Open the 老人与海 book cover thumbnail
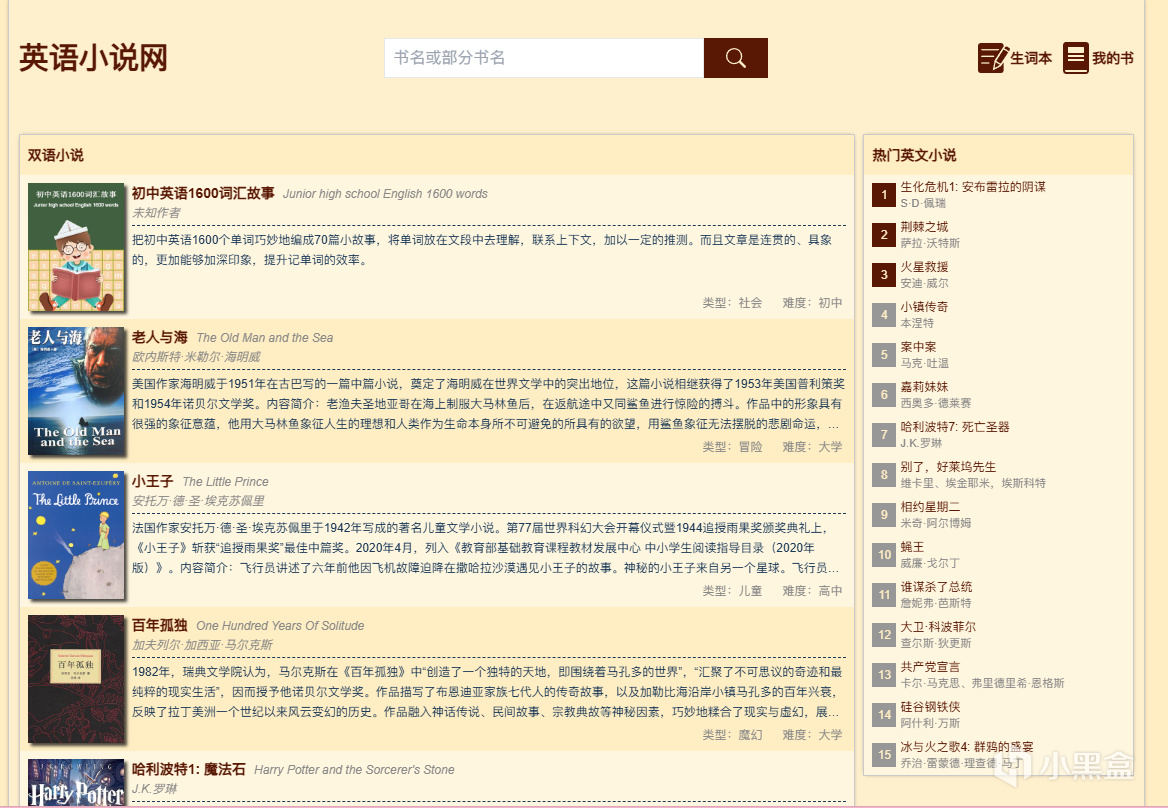1168x808 pixels. pos(77,391)
